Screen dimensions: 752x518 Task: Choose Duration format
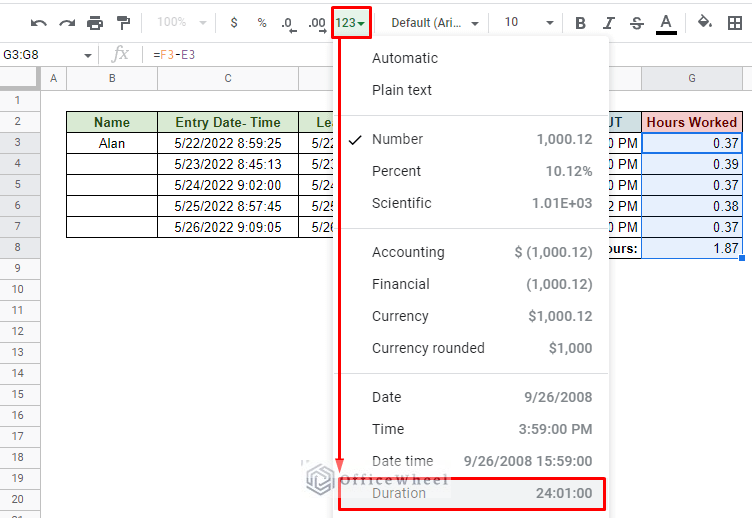coord(471,494)
